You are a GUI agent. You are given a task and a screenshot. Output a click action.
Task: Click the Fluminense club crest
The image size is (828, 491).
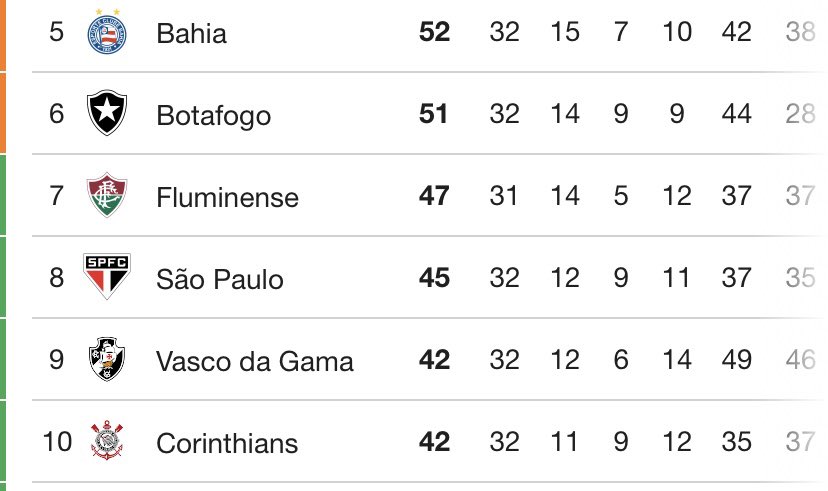pyautogui.click(x=103, y=196)
